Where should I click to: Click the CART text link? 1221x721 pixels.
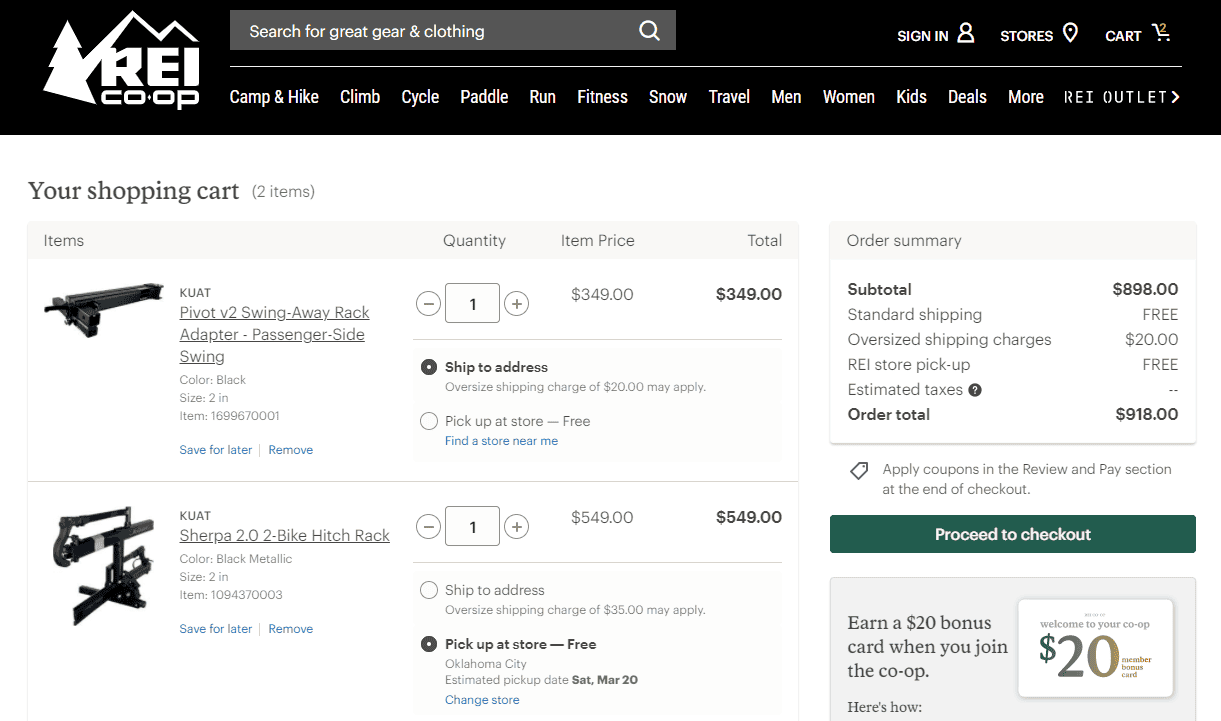tap(1123, 36)
